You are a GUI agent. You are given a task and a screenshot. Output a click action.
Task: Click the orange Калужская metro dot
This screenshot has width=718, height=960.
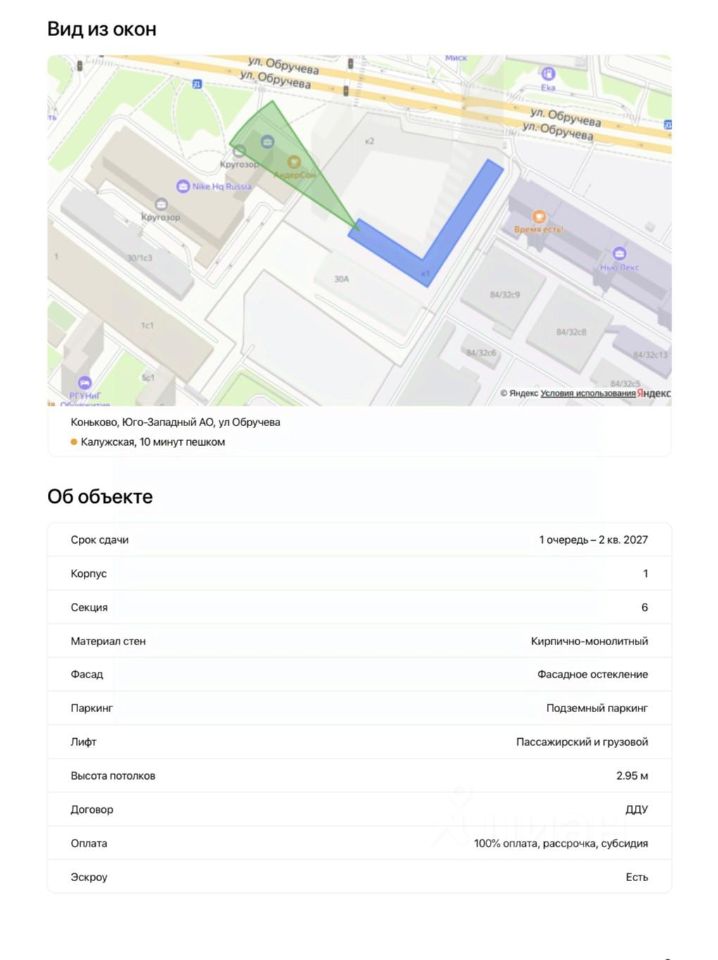click(74, 442)
